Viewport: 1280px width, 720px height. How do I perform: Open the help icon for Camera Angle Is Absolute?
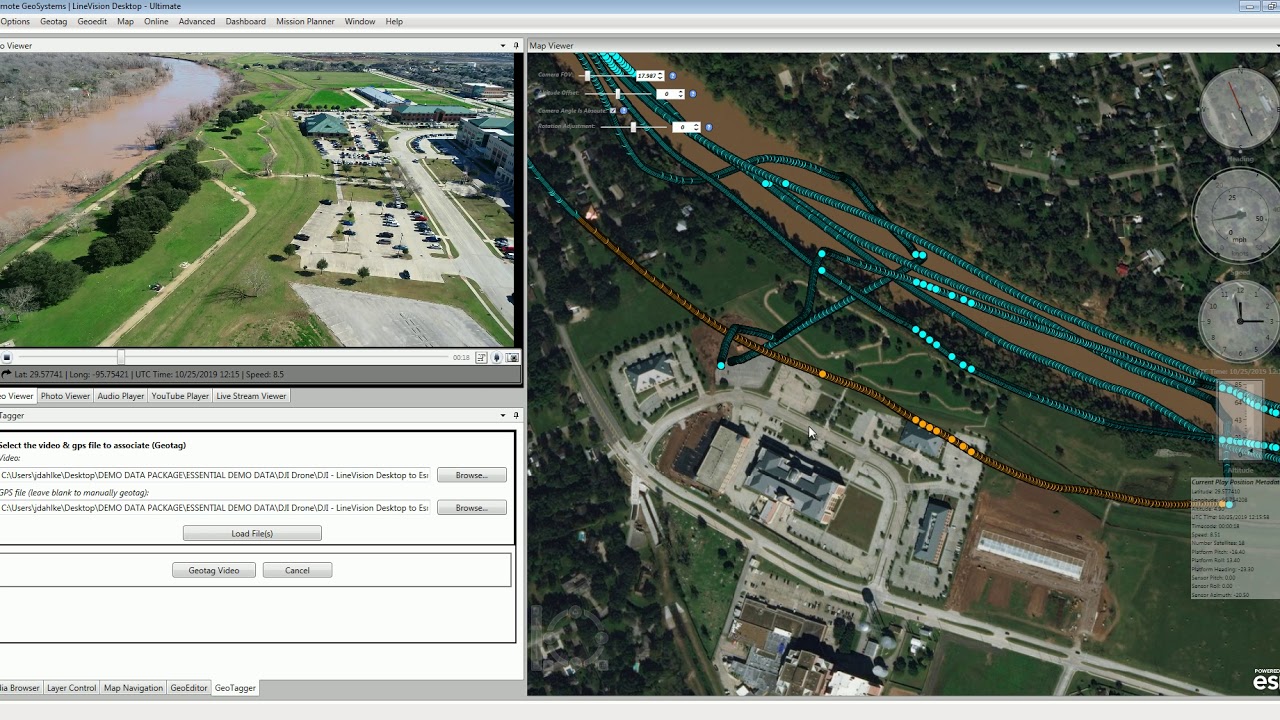pos(625,110)
